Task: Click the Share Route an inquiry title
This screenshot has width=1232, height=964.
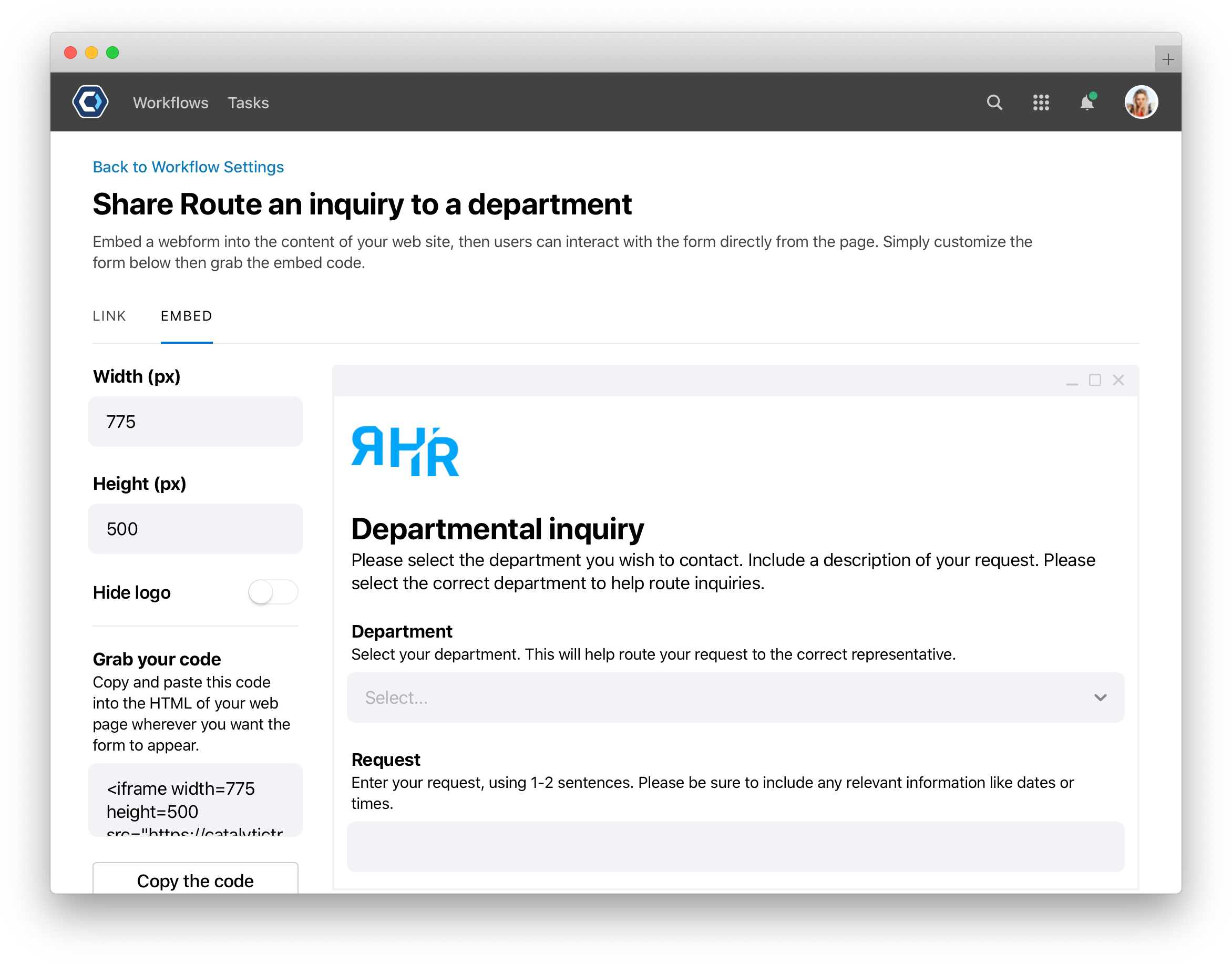Action: coord(362,204)
